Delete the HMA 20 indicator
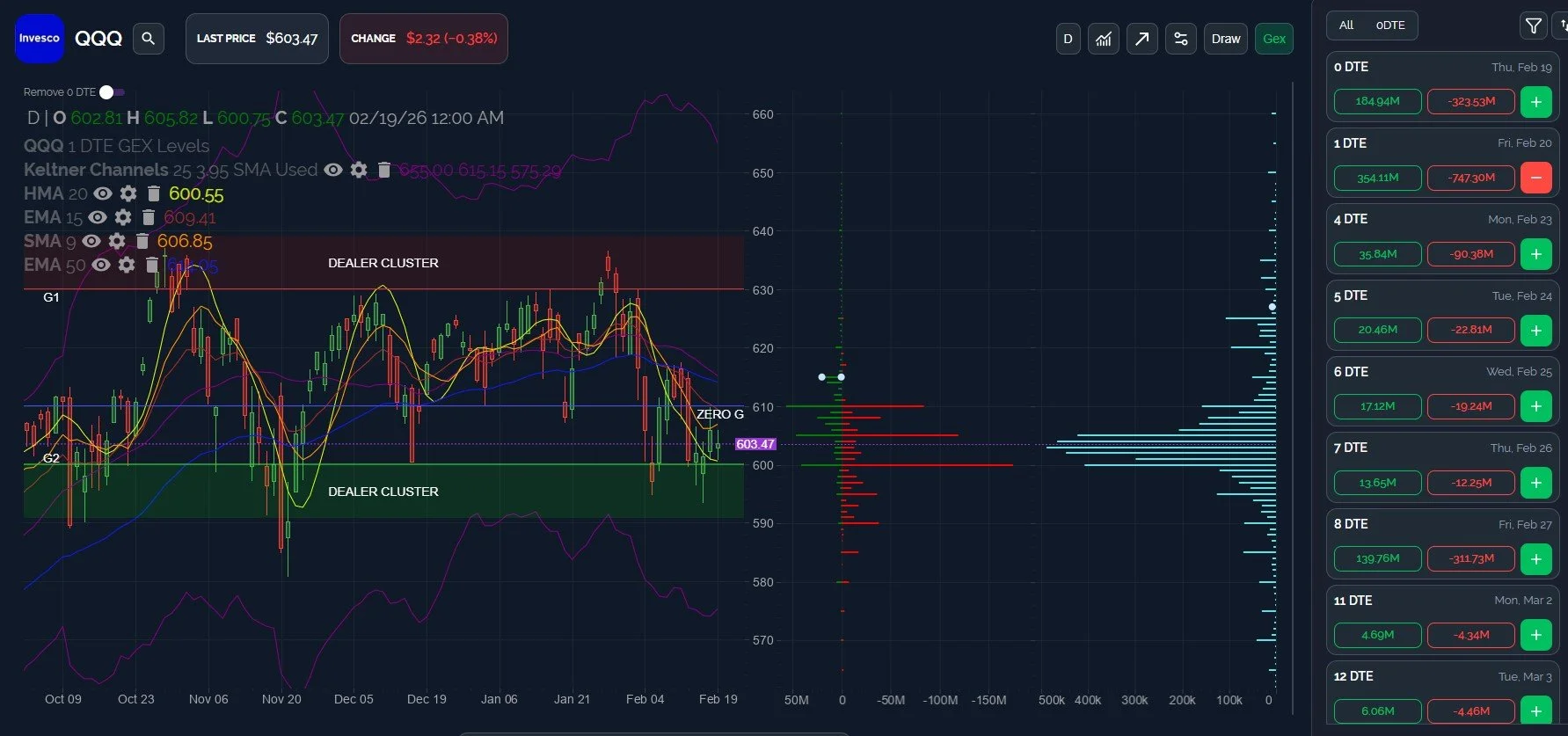Image resolution: width=1568 pixels, height=736 pixels. coord(154,193)
